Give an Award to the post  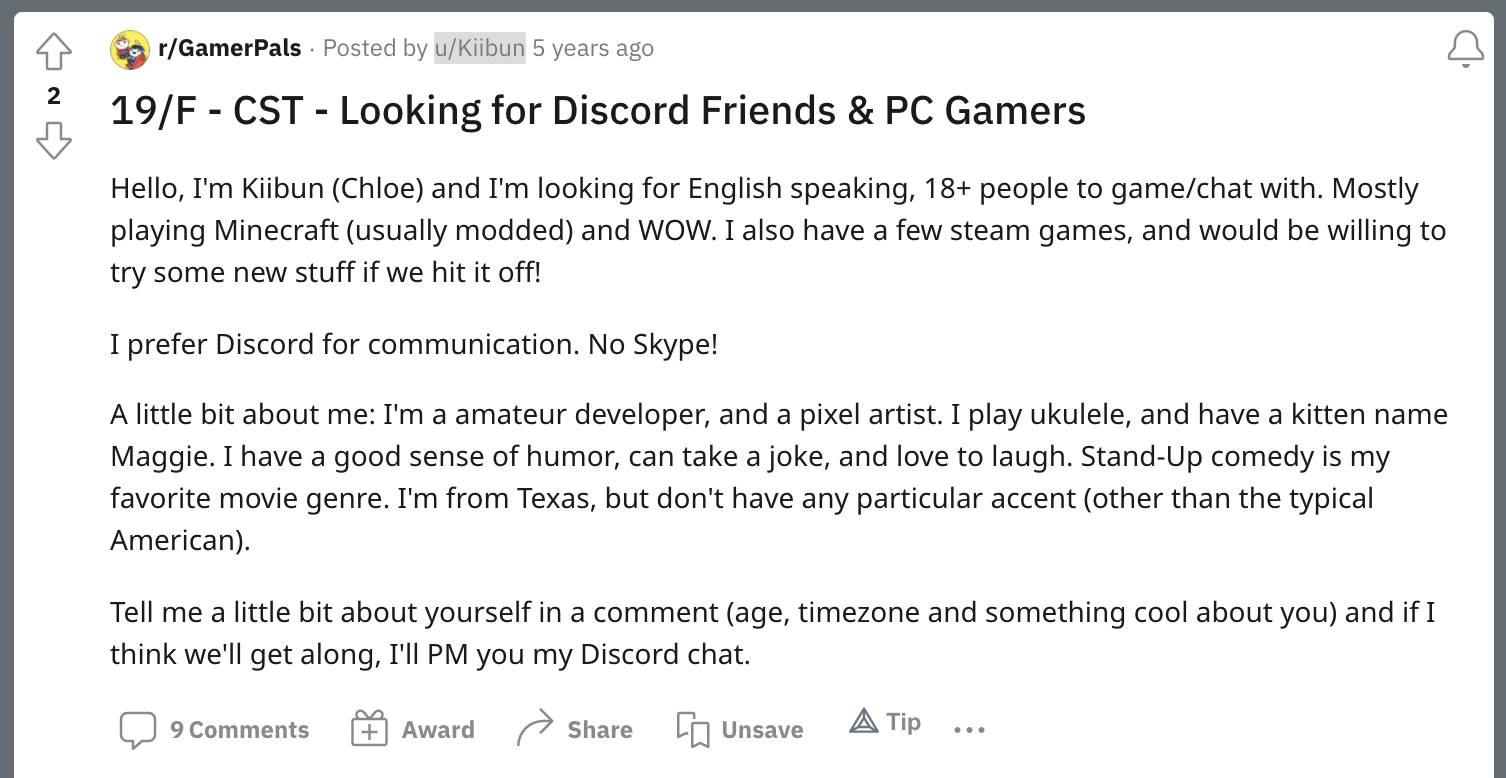(x=438, y=730)
